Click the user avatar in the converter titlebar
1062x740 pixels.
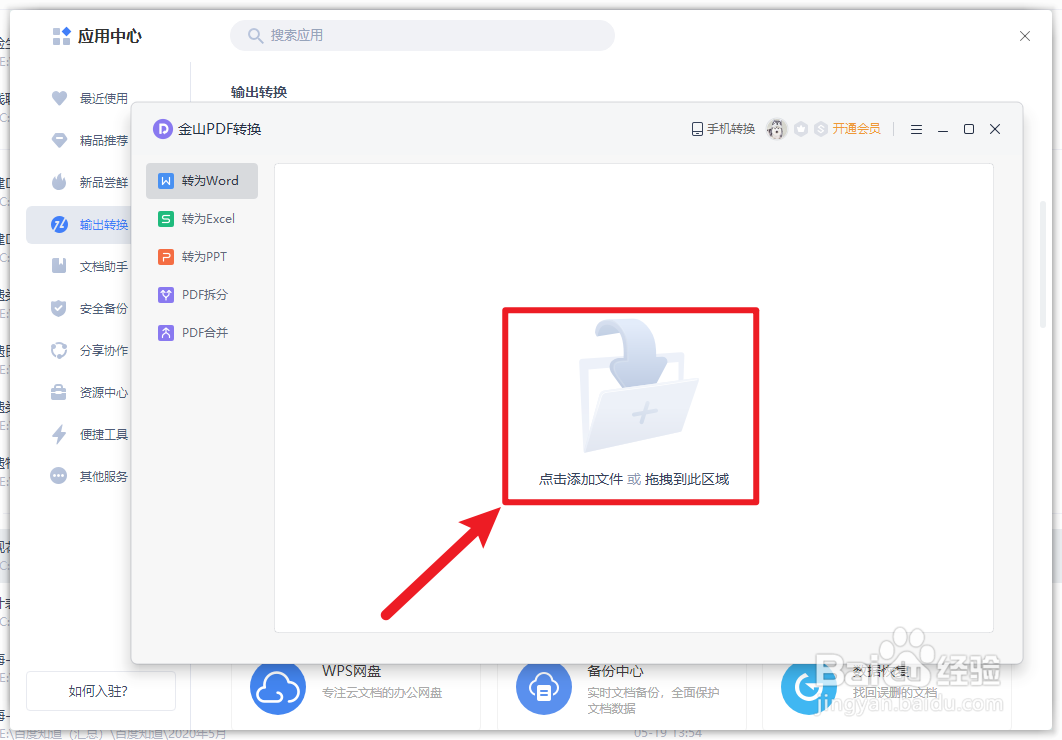[x=777, y=129]
